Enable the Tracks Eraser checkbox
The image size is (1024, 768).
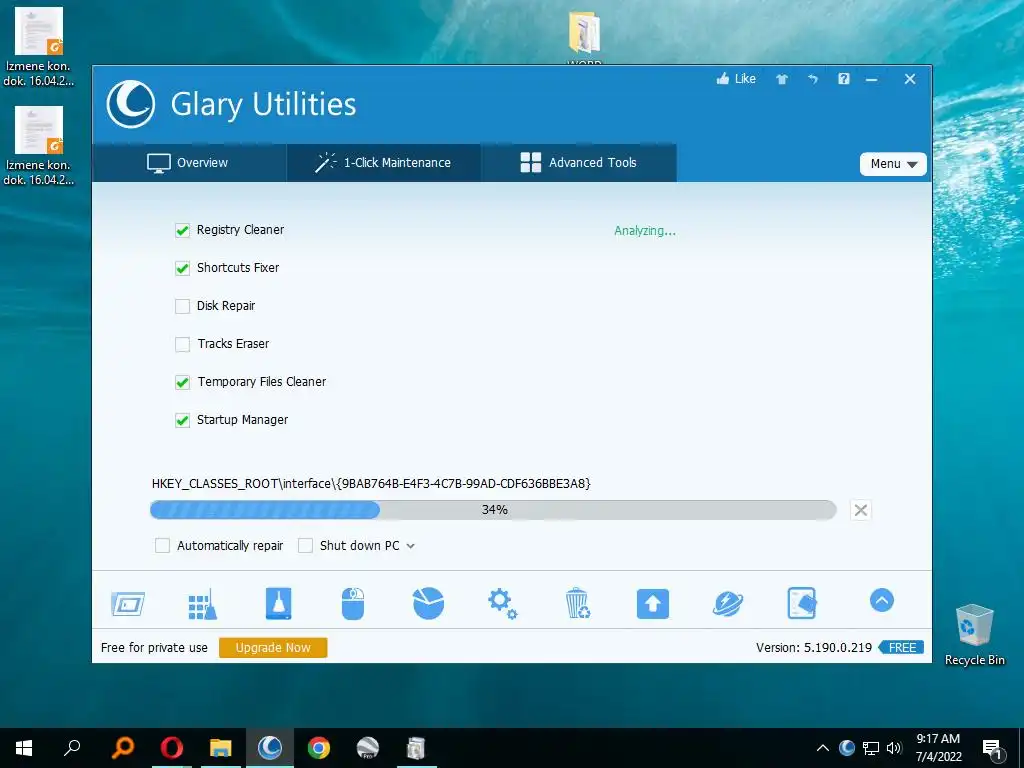pyautogui.click(x=182, y=344)
